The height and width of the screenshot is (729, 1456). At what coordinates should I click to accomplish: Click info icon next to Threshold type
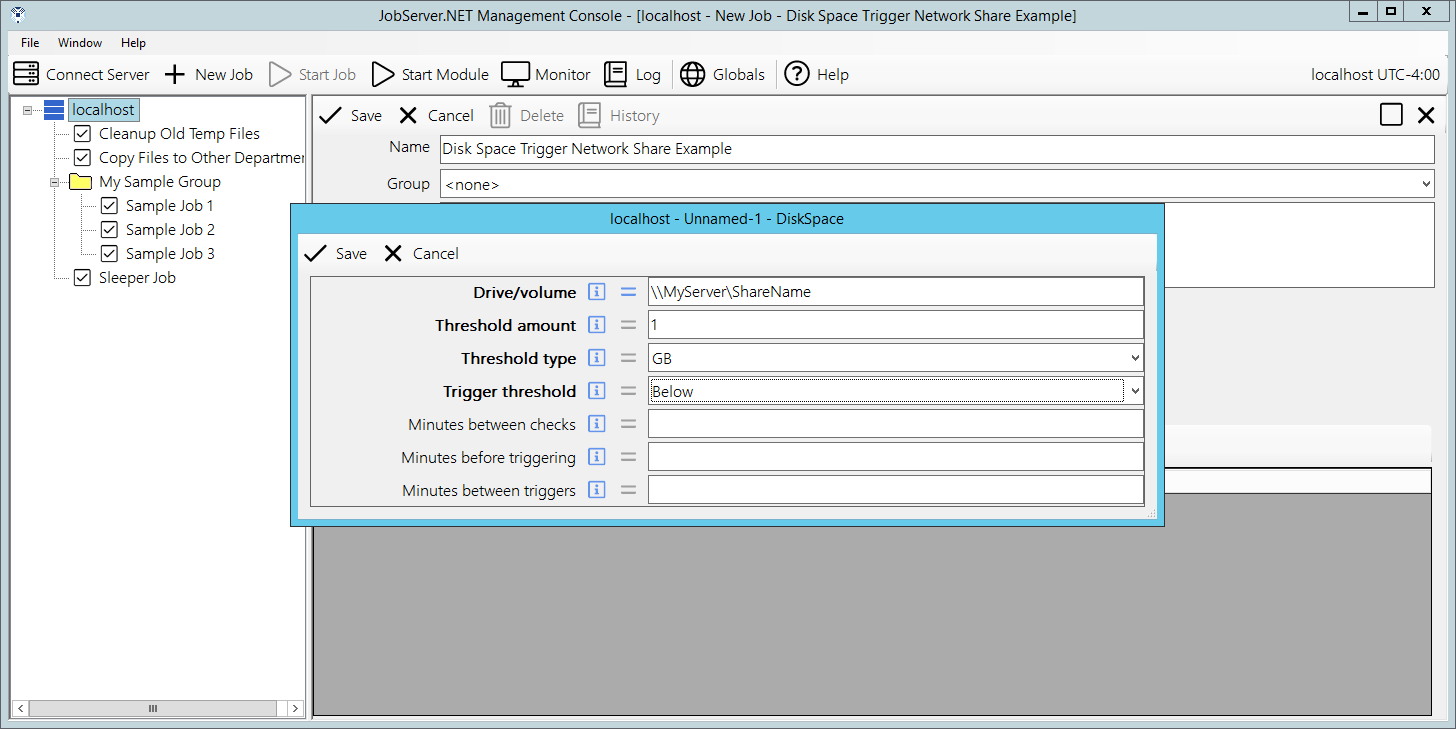(597, 358)
